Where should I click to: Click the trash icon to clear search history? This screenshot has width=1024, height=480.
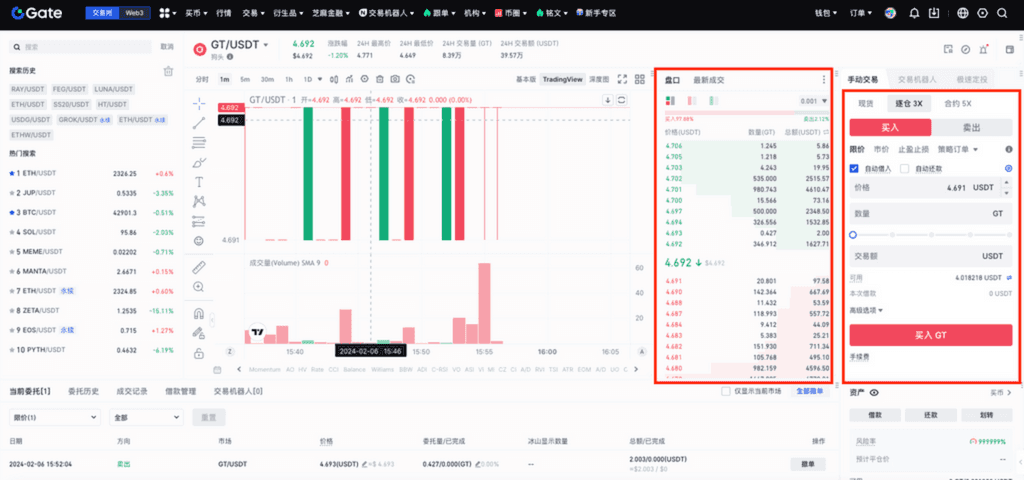(168, 71)
